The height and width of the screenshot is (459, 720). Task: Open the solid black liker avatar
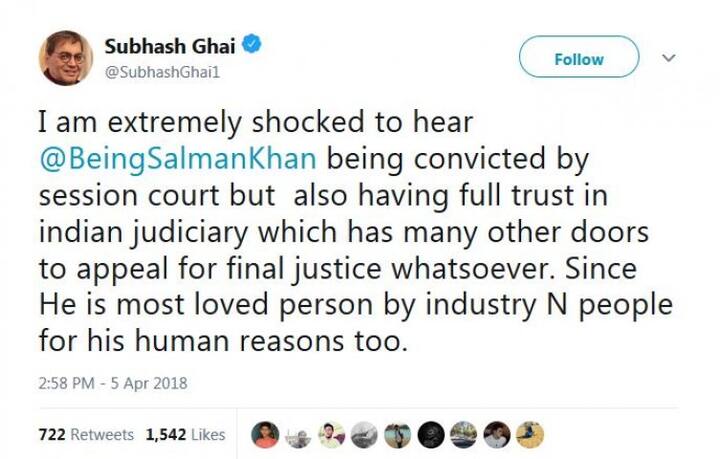[x=431, y=434]
